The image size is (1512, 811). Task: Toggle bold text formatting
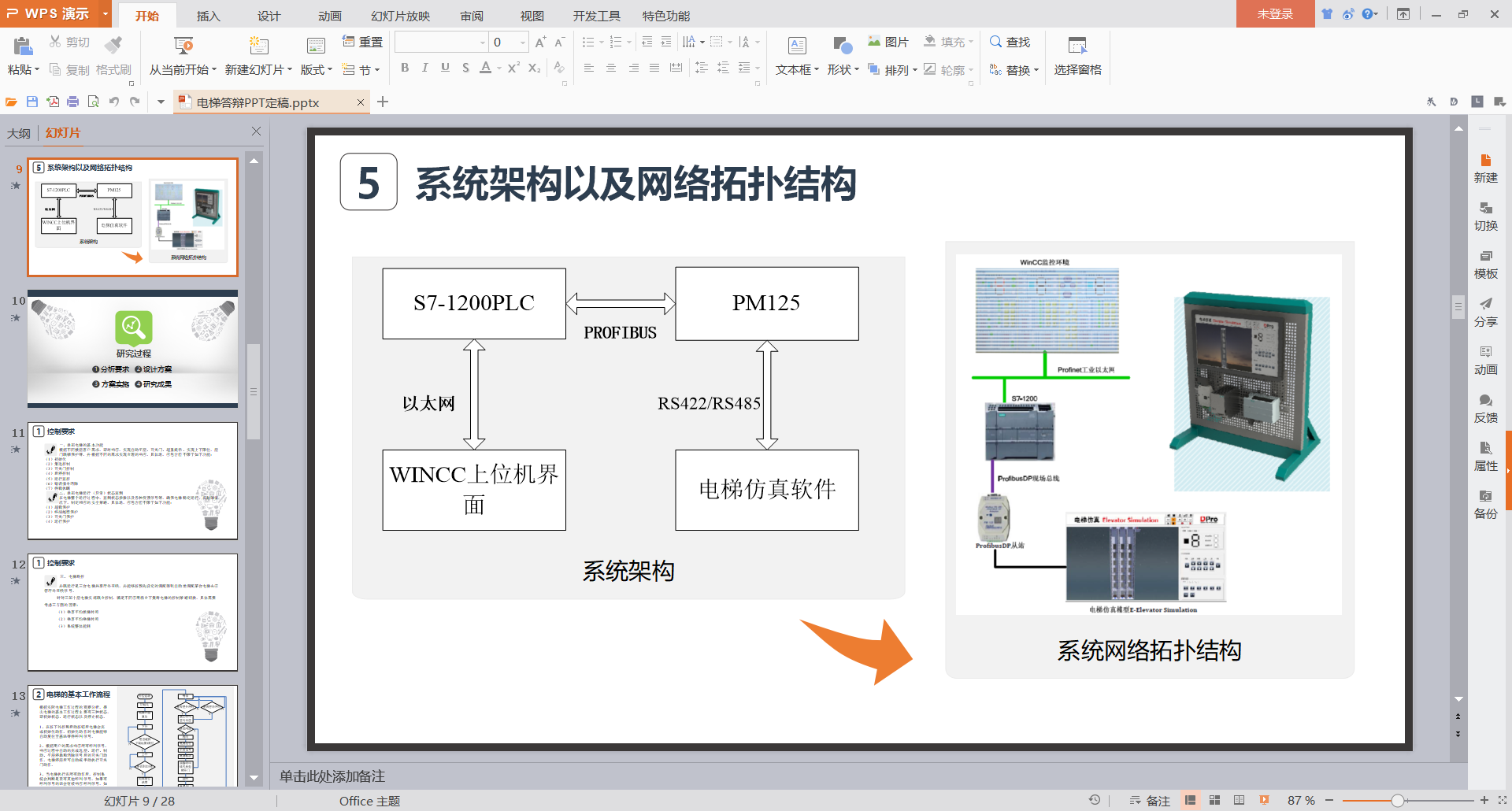[x=405, y=68]
